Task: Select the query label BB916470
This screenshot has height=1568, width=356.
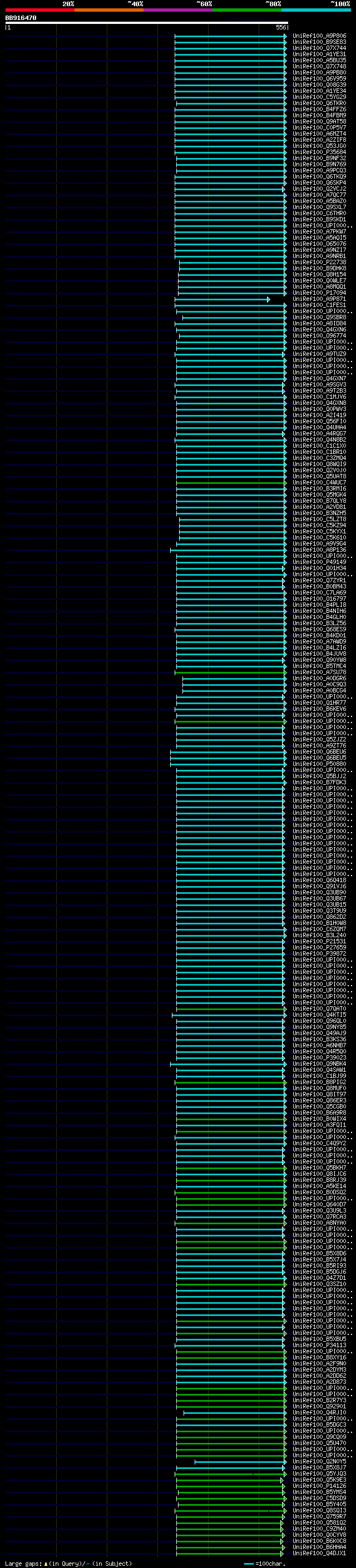Action: point(21,18)
